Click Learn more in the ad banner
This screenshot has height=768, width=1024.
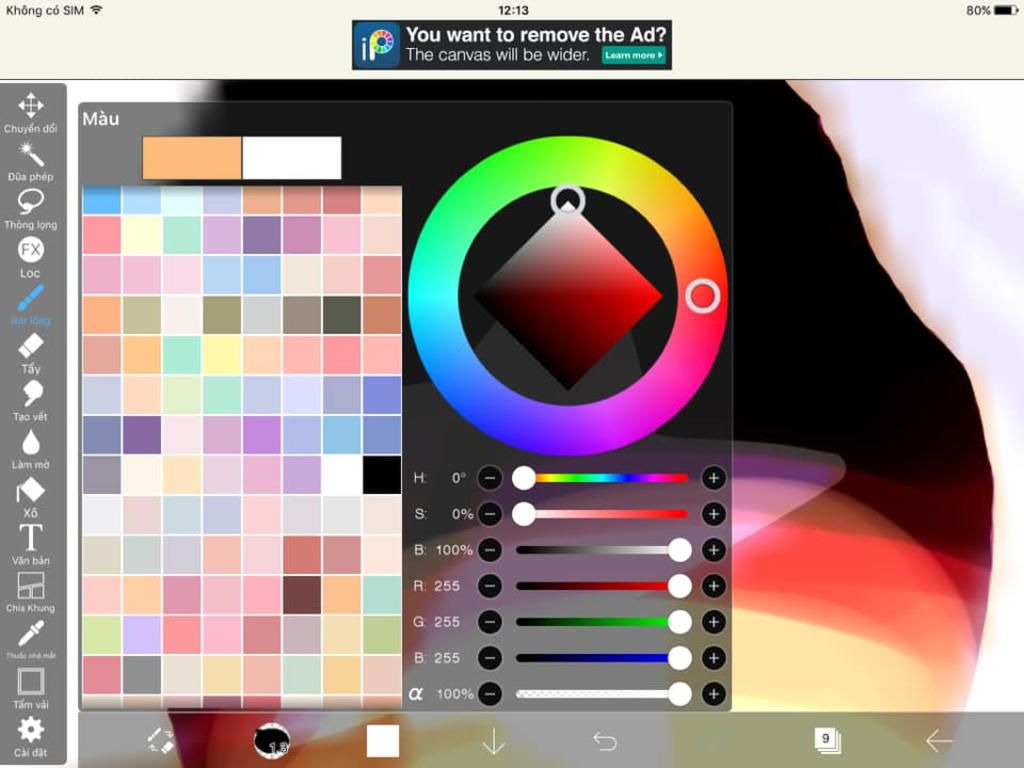[633, 56]
